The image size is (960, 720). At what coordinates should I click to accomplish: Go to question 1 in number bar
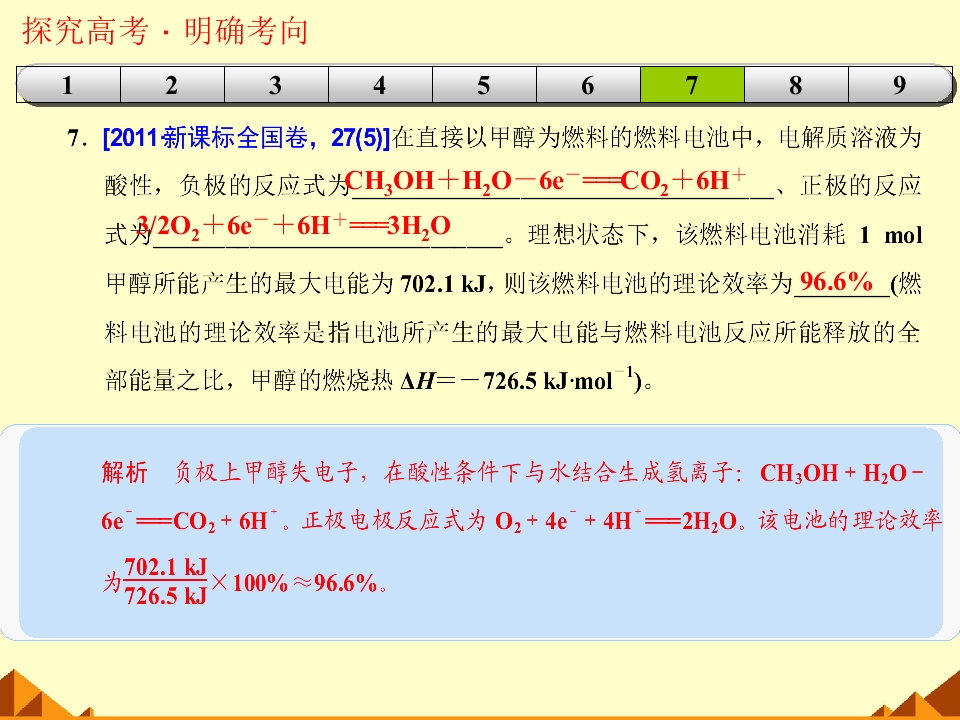point(68,84)
